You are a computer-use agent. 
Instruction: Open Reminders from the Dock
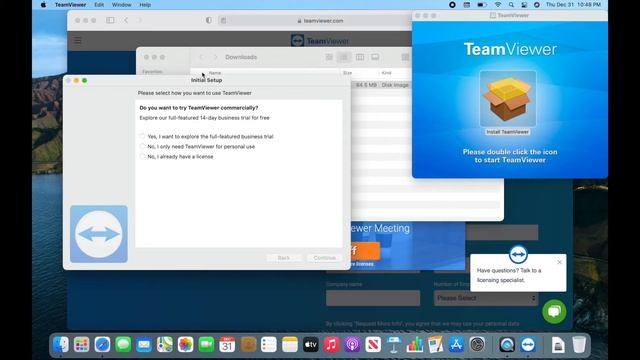tap(269, 345)
